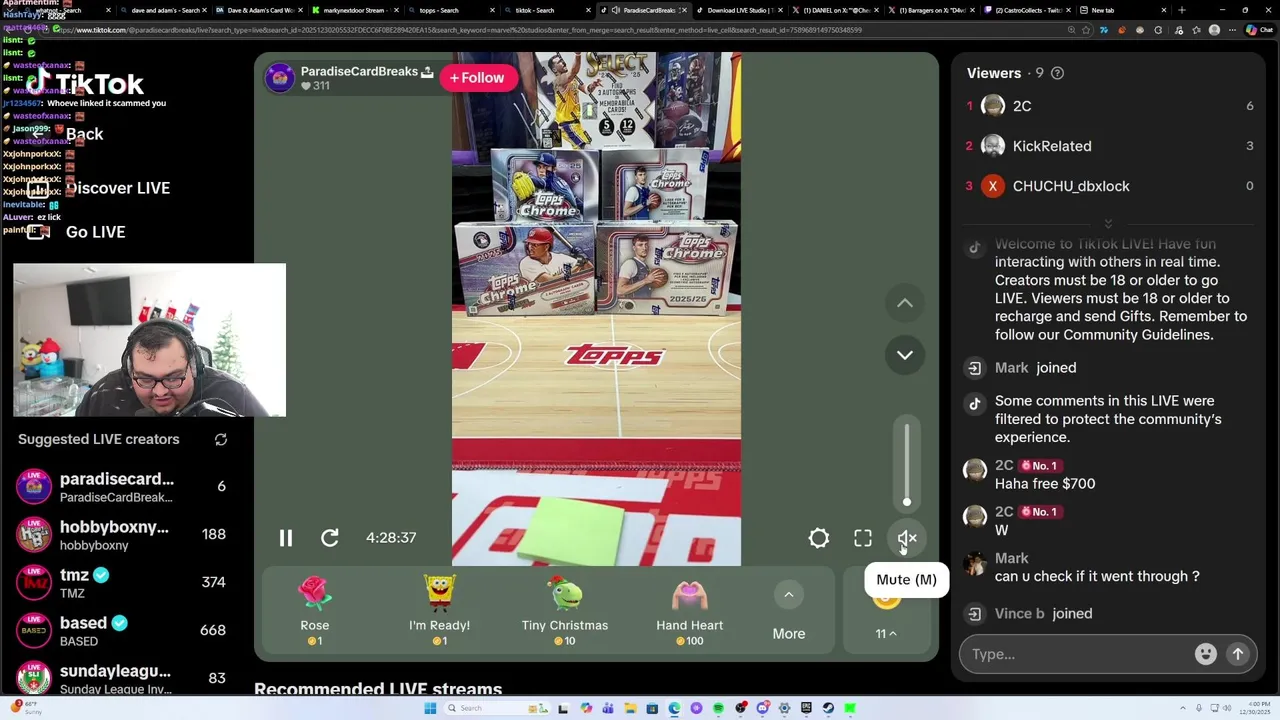The width and height of the screenshot is (1280, 720).
Task: Send the I'm Ready! gift
Action: pyautogui.click(x=439, y=610)
